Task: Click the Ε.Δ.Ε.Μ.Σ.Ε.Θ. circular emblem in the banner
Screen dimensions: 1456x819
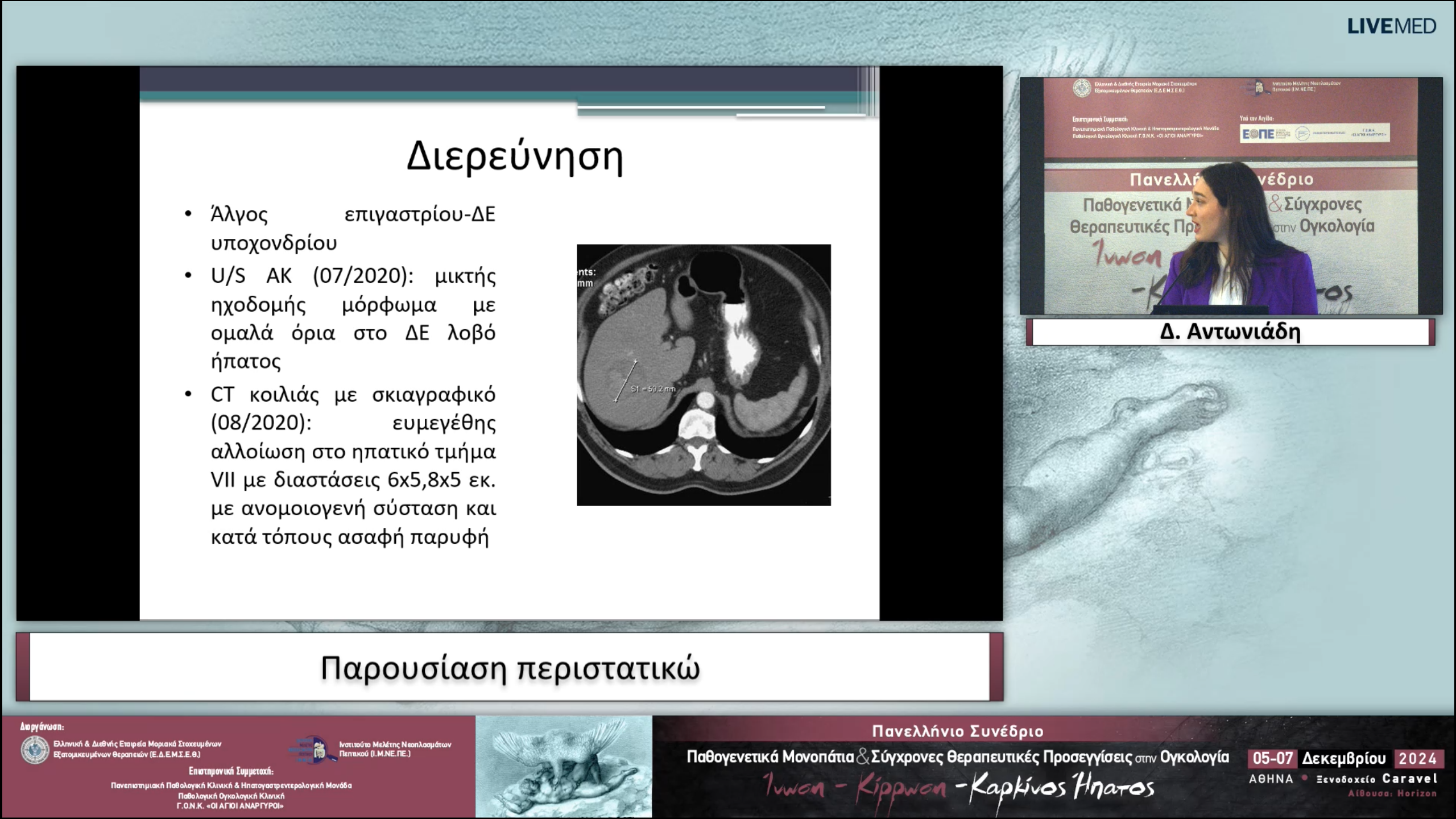Action: click(35, 749)
